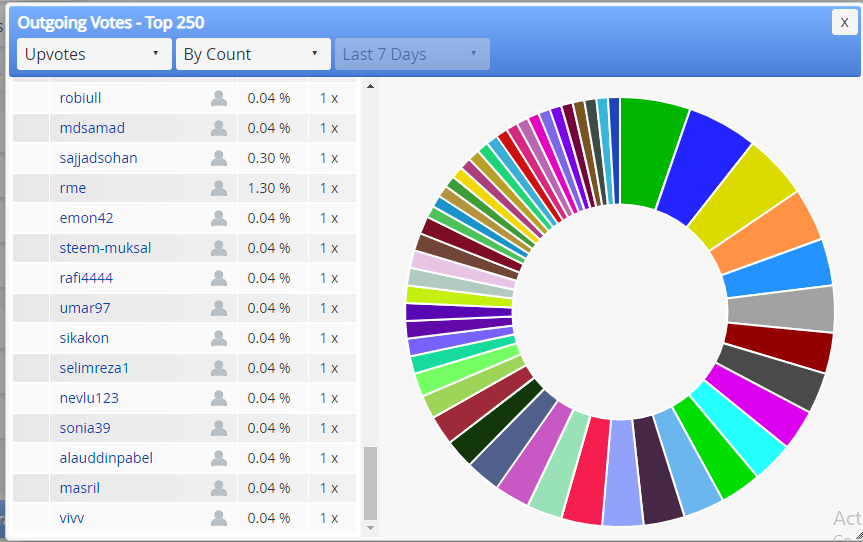Open sajjadsohan account link

coord(99,158)
